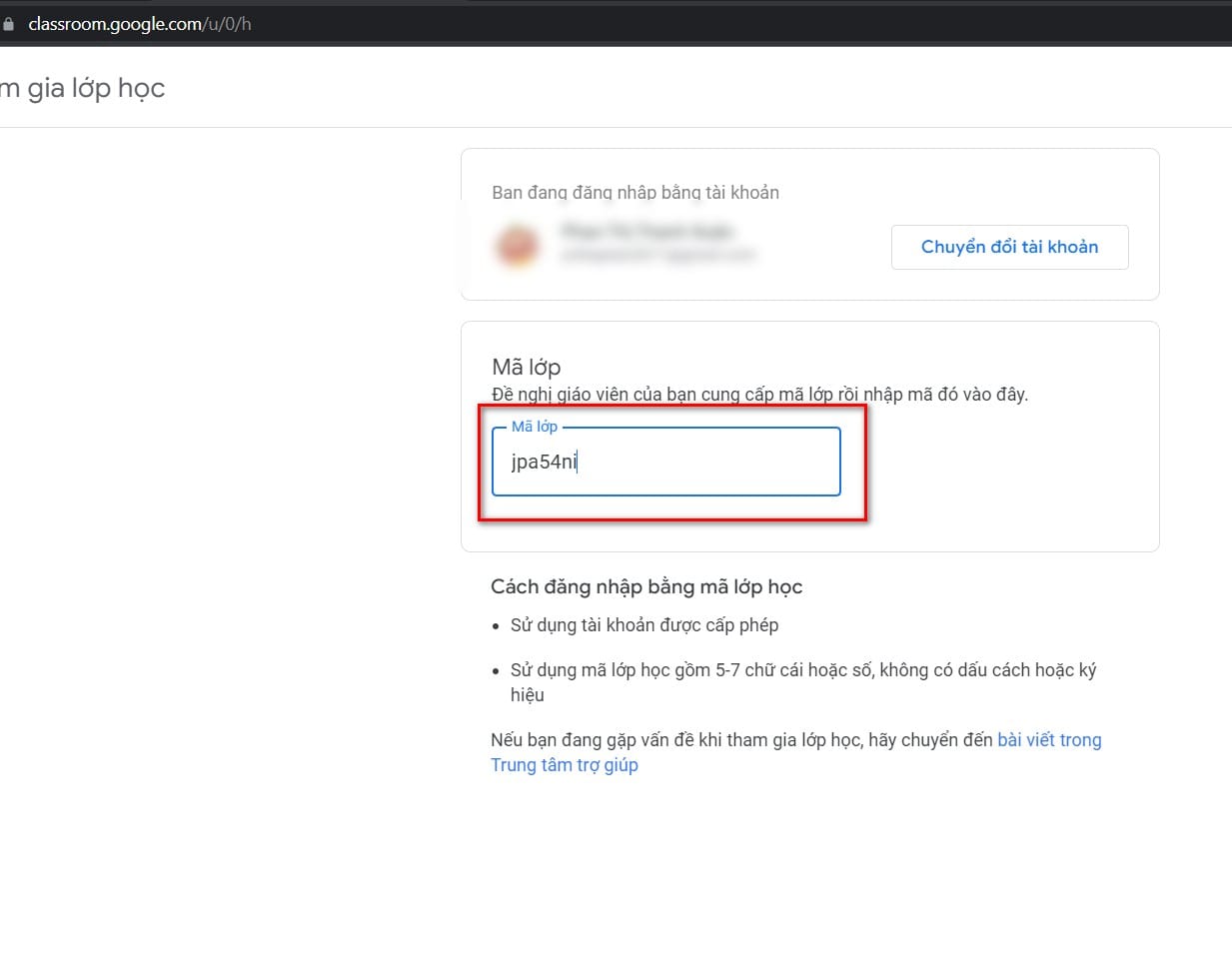Select the classroom.google.com URL in the address bar

pyautogui.click(x=140, y=24)
